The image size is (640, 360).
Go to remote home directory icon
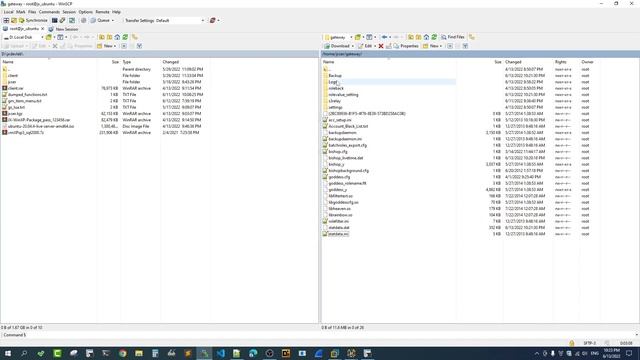tap(426, 37)
